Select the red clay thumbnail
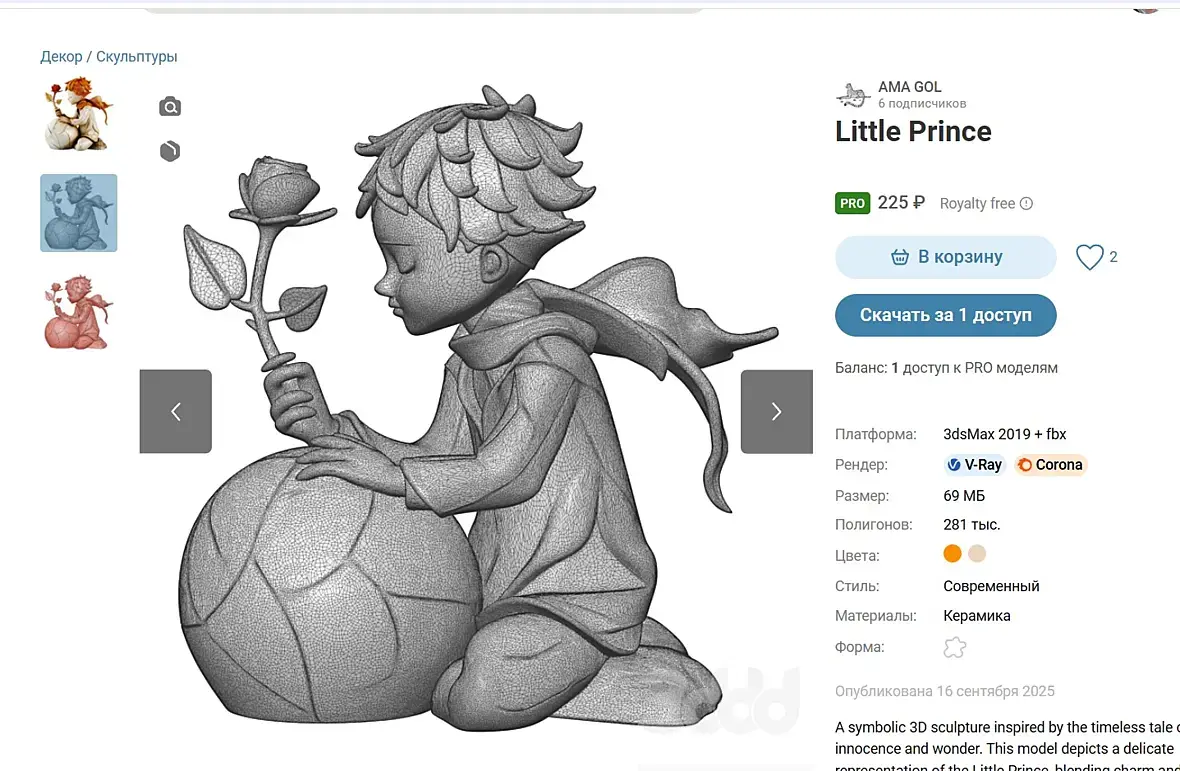Screen dimensions: 1180x771 coord(79,312)
